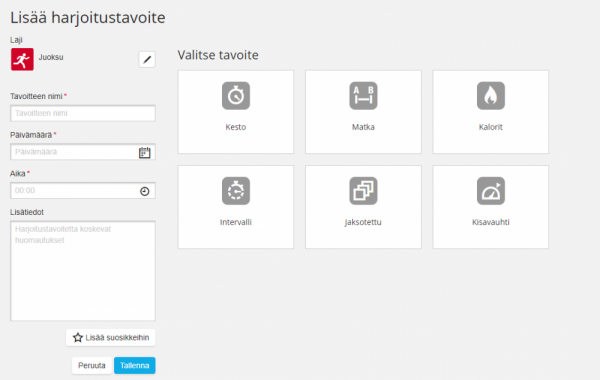Select the Intervalli timer icon
600x380 pixels.
coord(236,191)
